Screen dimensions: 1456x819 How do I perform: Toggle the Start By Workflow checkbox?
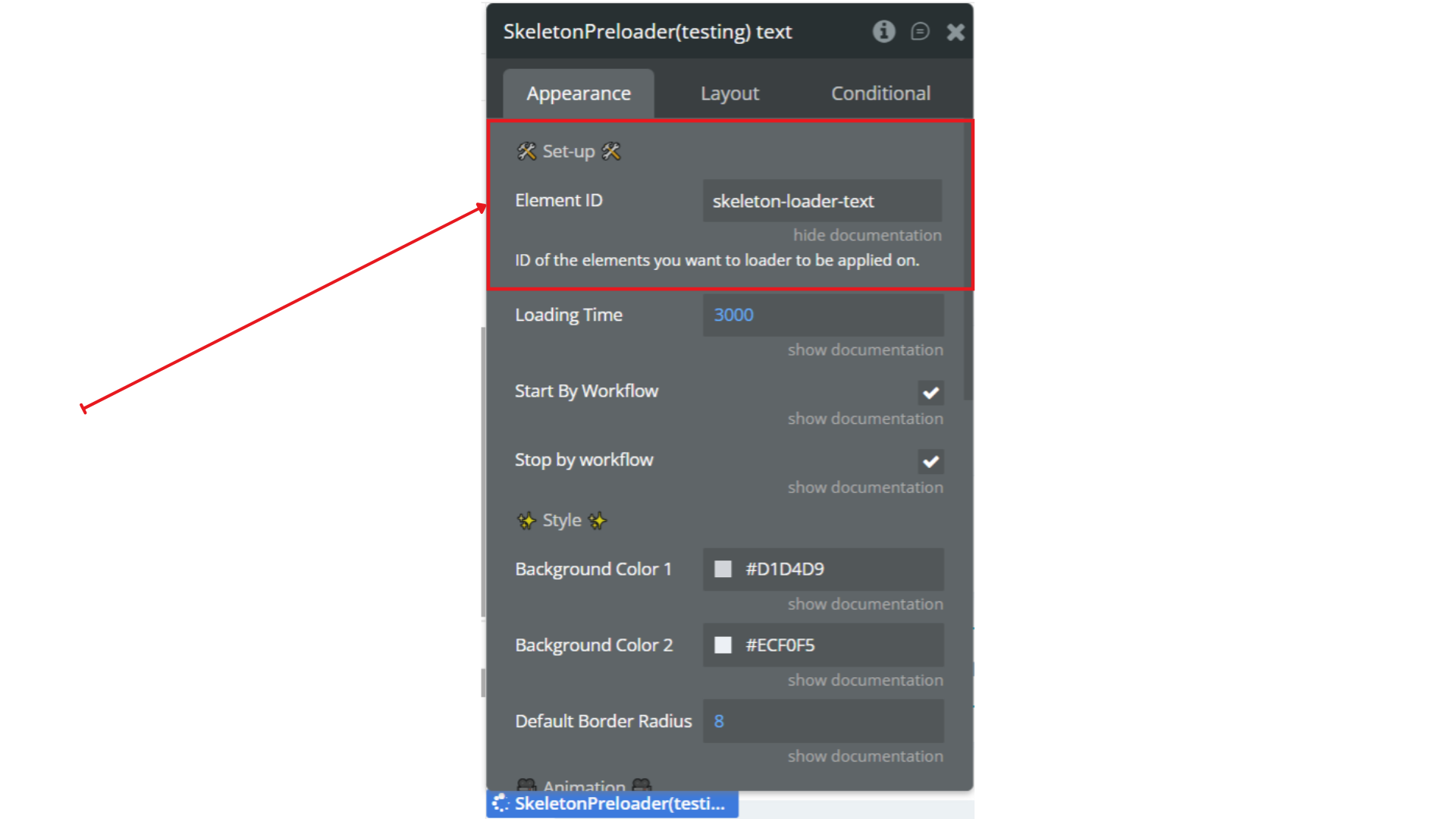tap(930, 393)
